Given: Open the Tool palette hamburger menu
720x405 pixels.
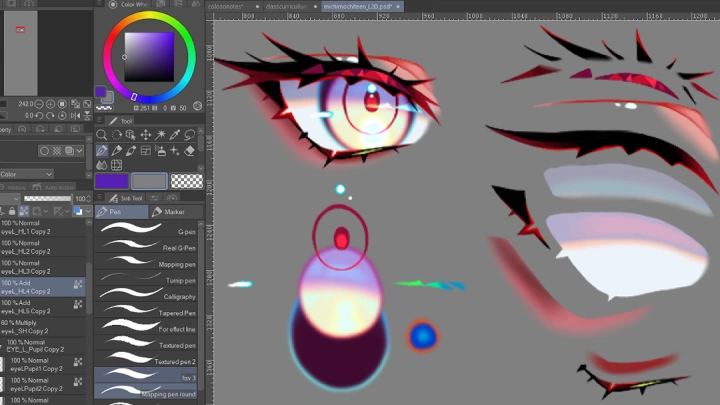Looking at the screenshot, I should click(99, 120).
